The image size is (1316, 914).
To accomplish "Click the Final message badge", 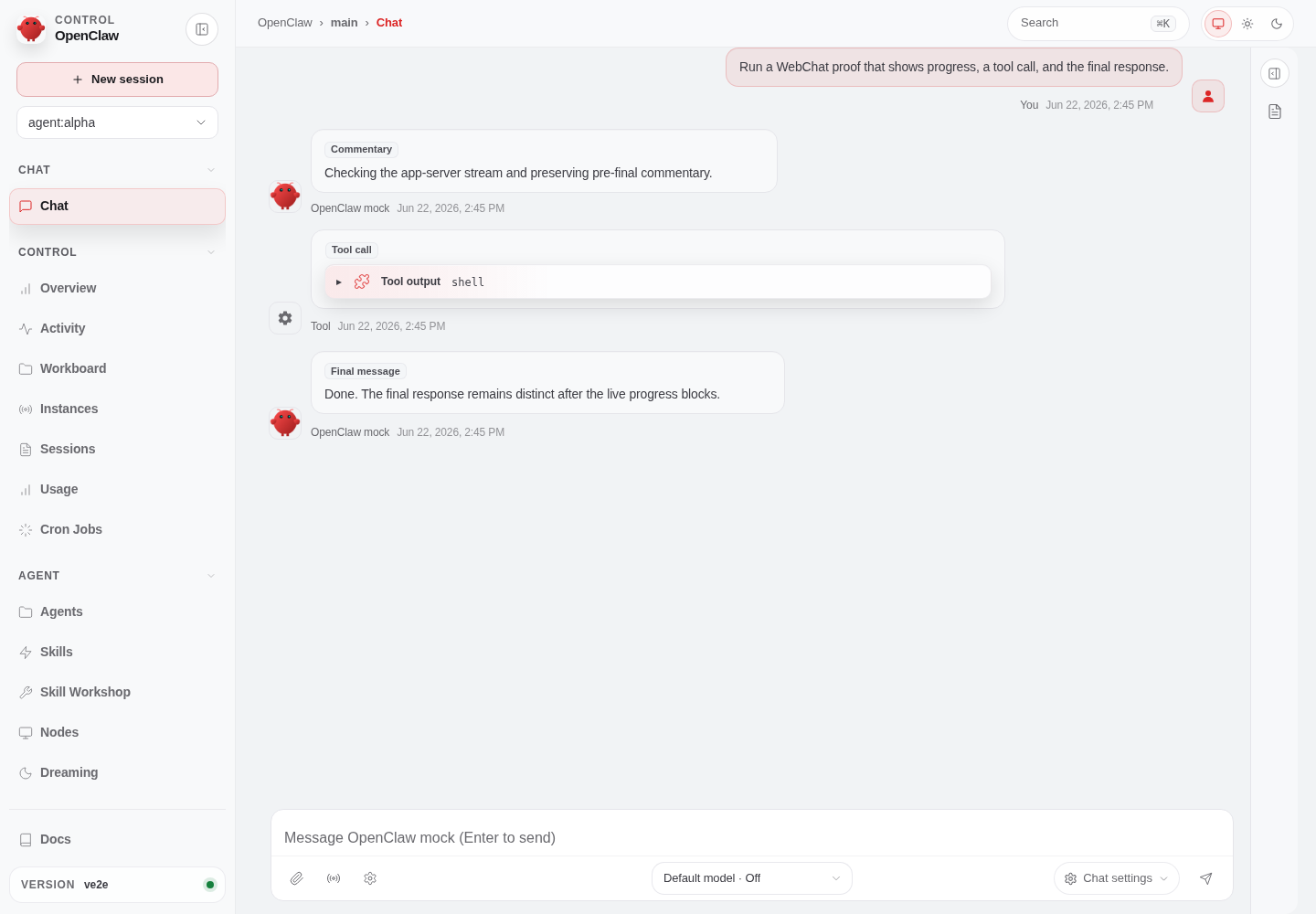I will click(366, 371).
